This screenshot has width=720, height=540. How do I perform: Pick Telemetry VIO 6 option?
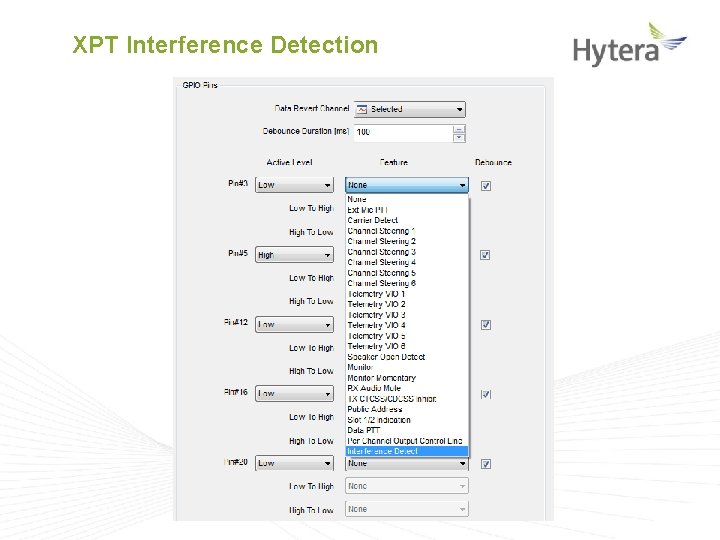pos(406,346)
